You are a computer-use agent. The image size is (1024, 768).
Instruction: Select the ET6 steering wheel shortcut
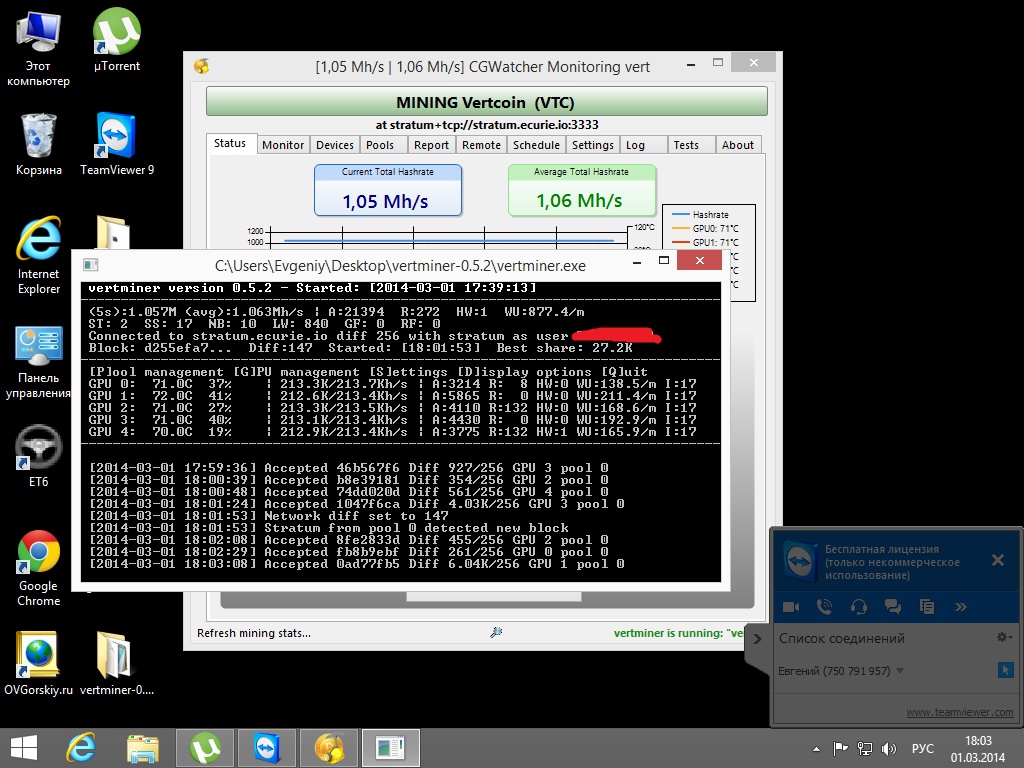pos(39,456)
